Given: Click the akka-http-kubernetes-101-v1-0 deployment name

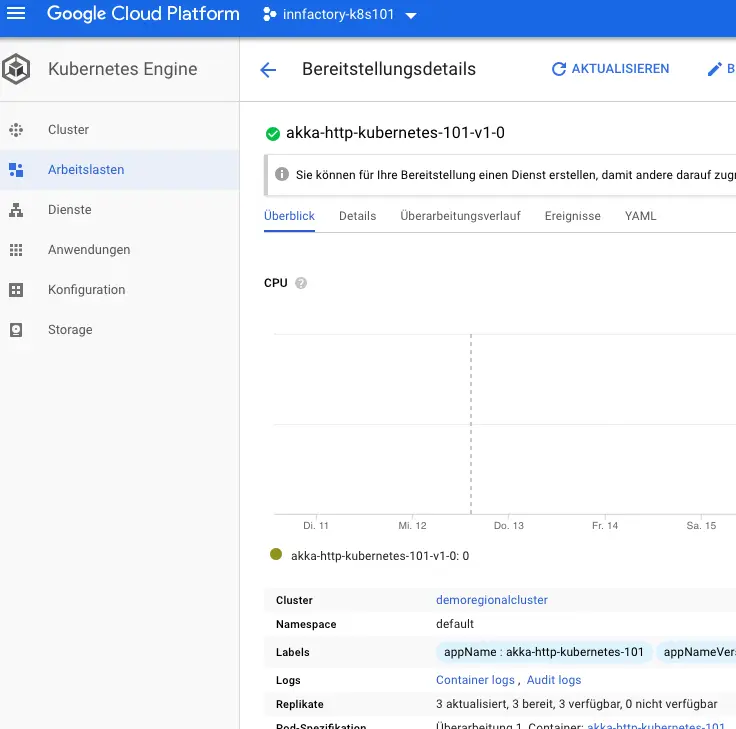Looking at the screenshot, I should click(x=395, y=133).
